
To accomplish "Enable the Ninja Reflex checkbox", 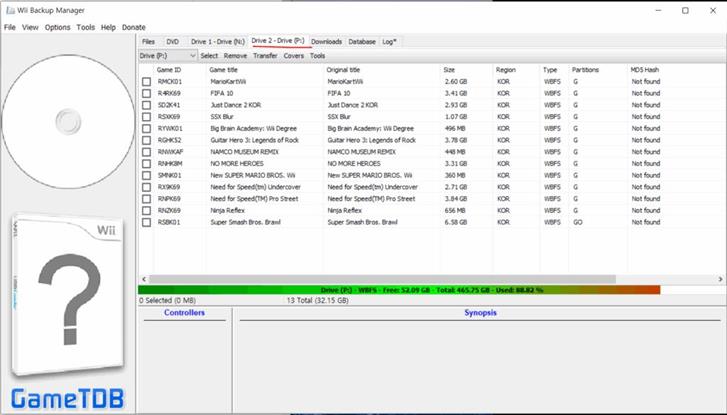I will click(x=147, y=211).
